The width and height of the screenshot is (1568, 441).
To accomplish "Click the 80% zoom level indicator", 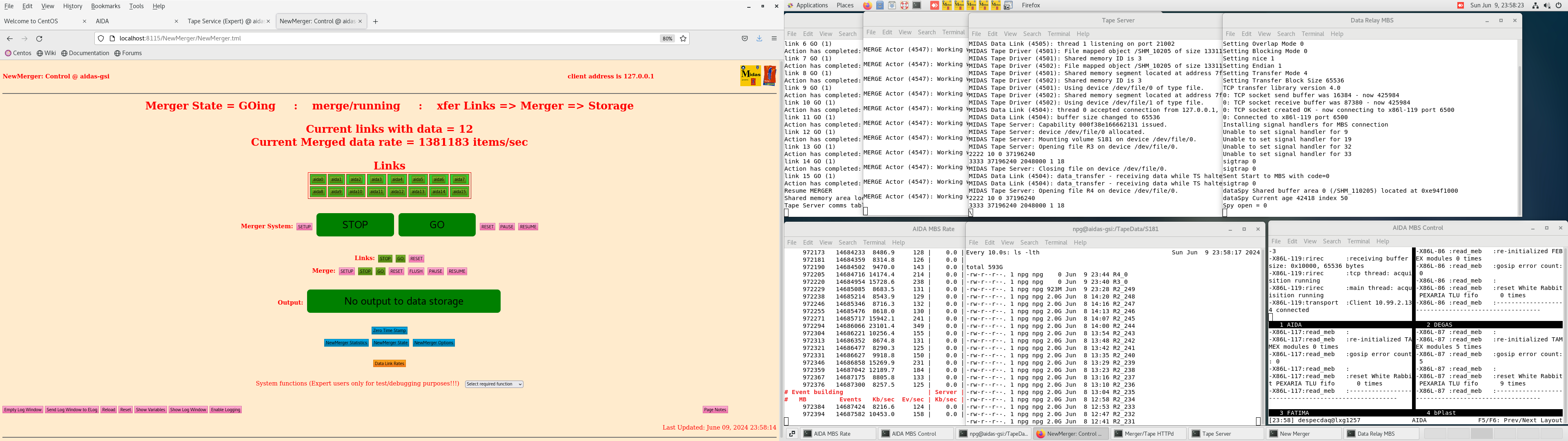I will point(667,38).
